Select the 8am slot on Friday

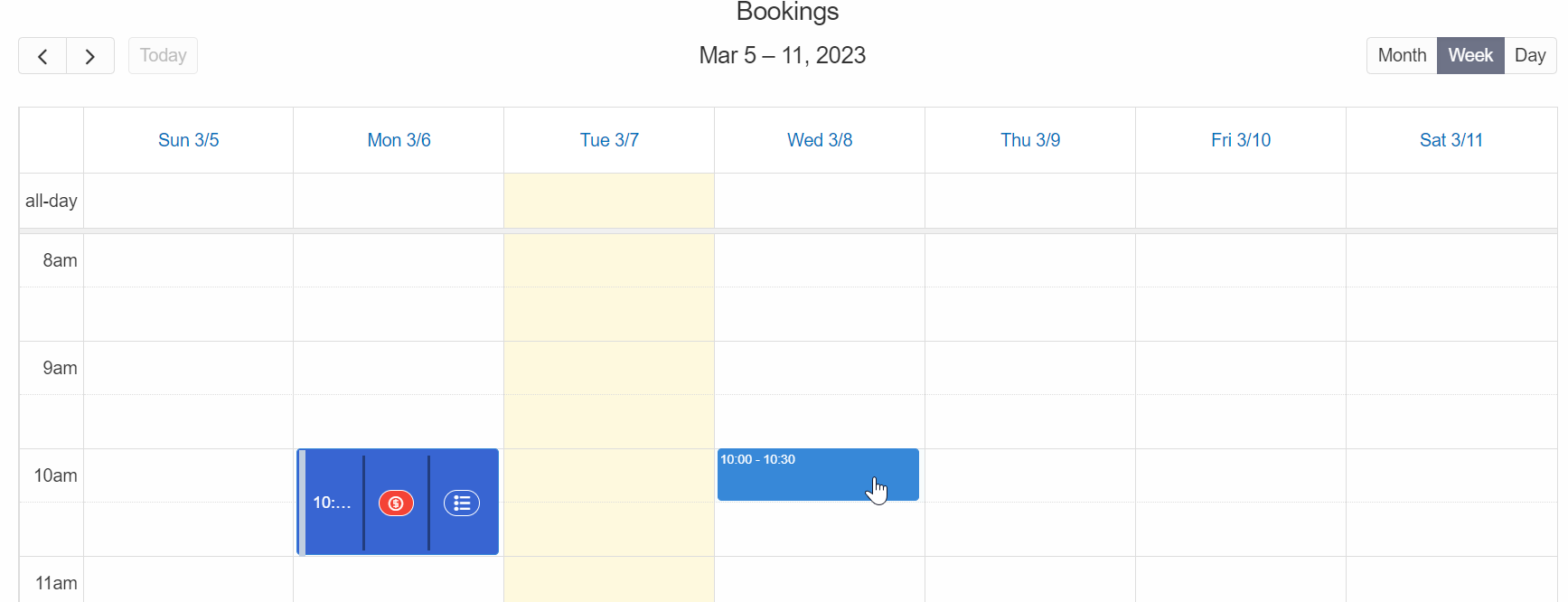tap(1241, 260)
